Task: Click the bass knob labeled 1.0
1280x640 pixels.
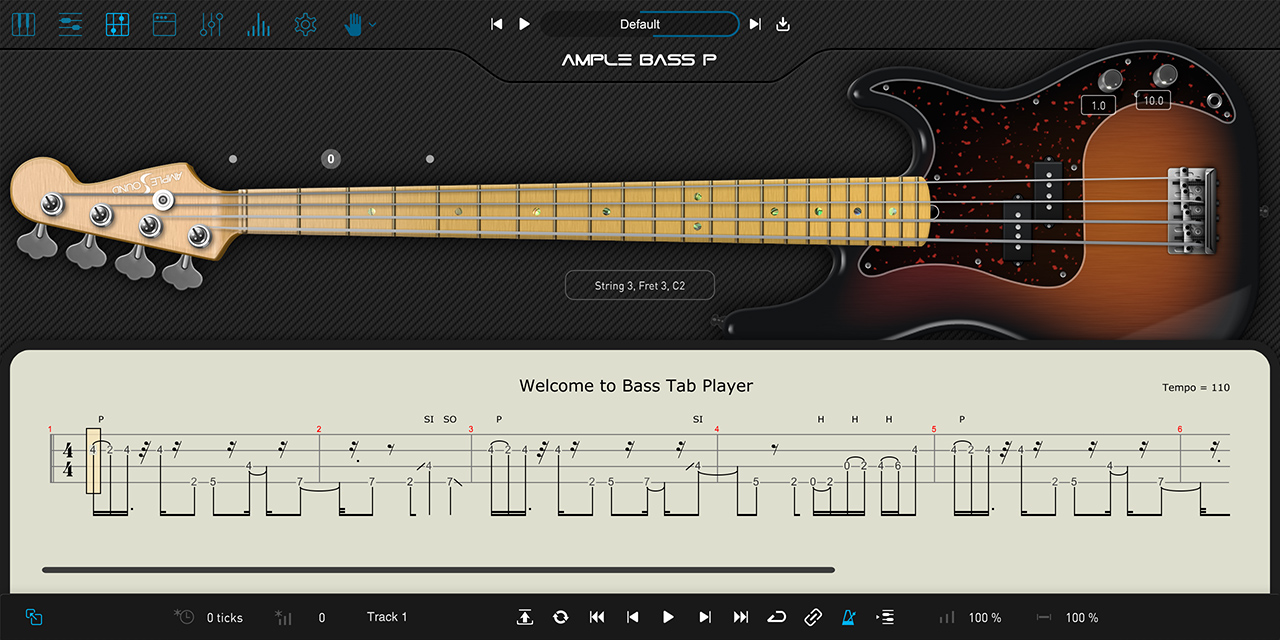Action: (x=1109, y=79)
